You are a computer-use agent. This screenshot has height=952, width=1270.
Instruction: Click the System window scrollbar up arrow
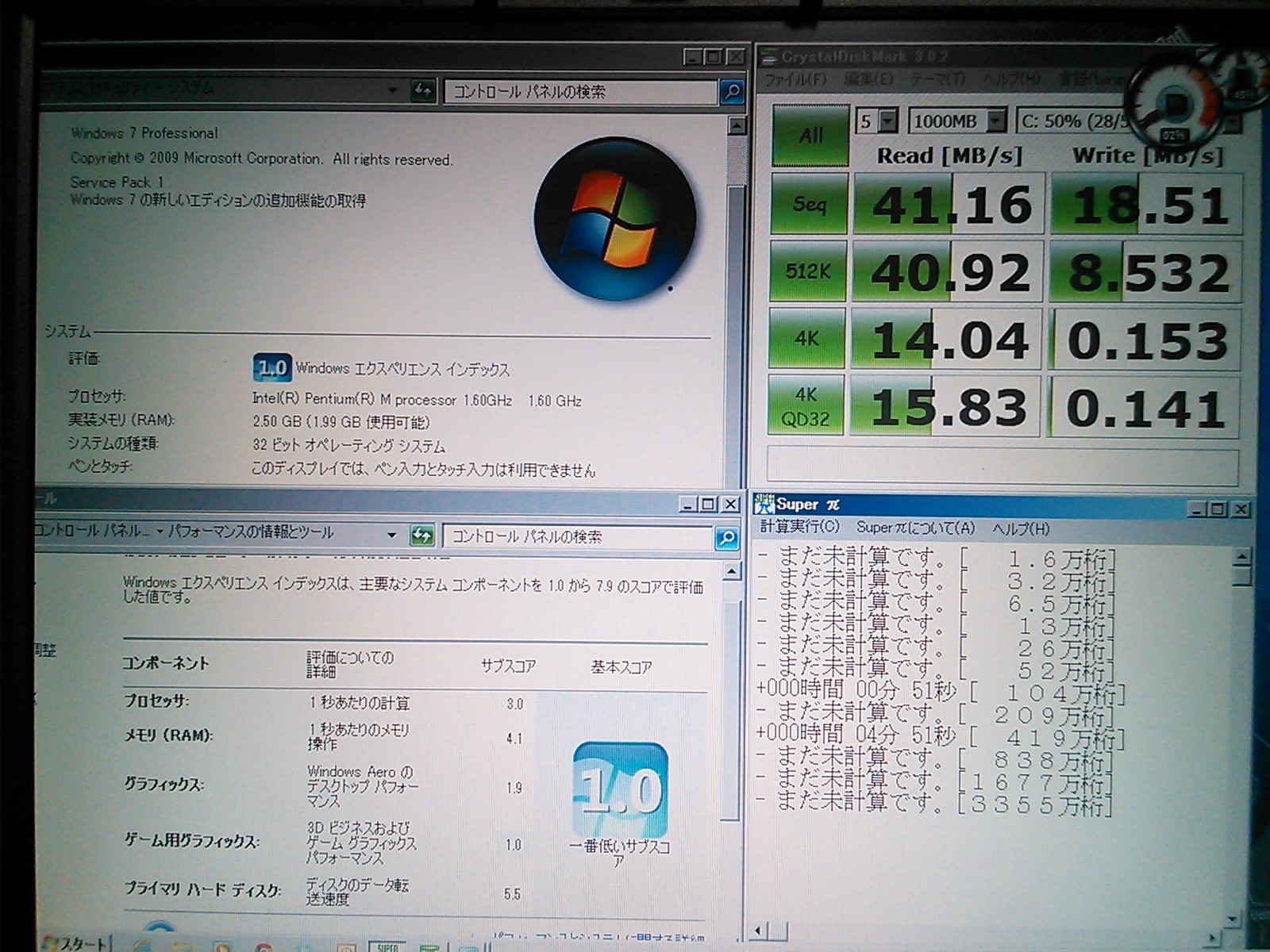pos(737,125)
